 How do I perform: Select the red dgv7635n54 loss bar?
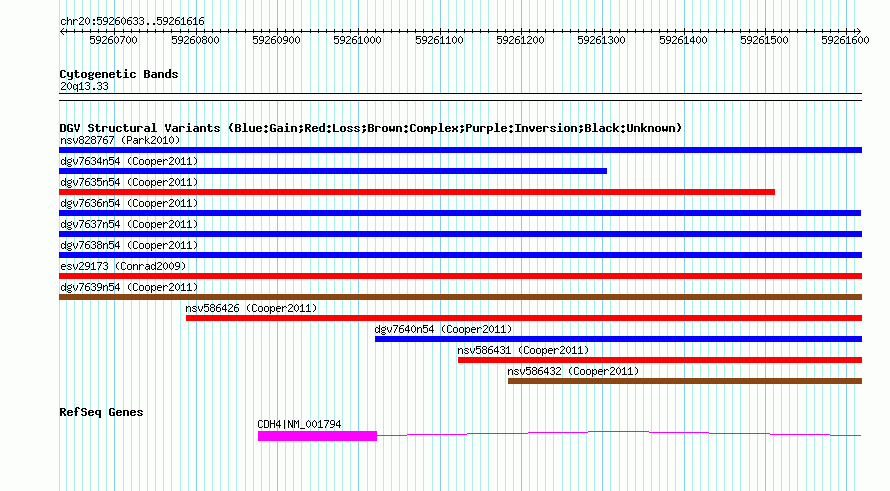(x=417, y=192)
